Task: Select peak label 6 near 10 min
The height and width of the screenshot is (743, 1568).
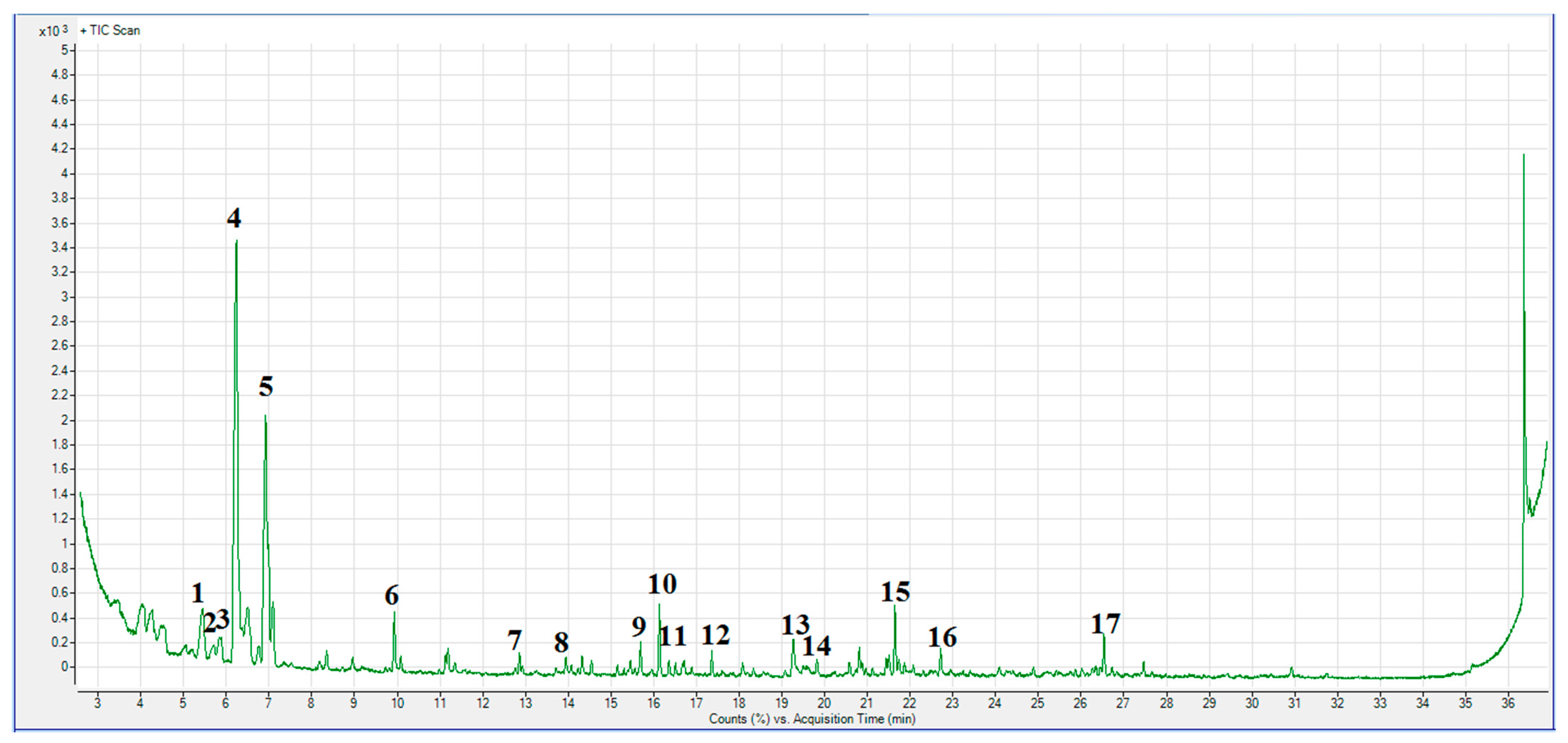Action: (392, 595)
